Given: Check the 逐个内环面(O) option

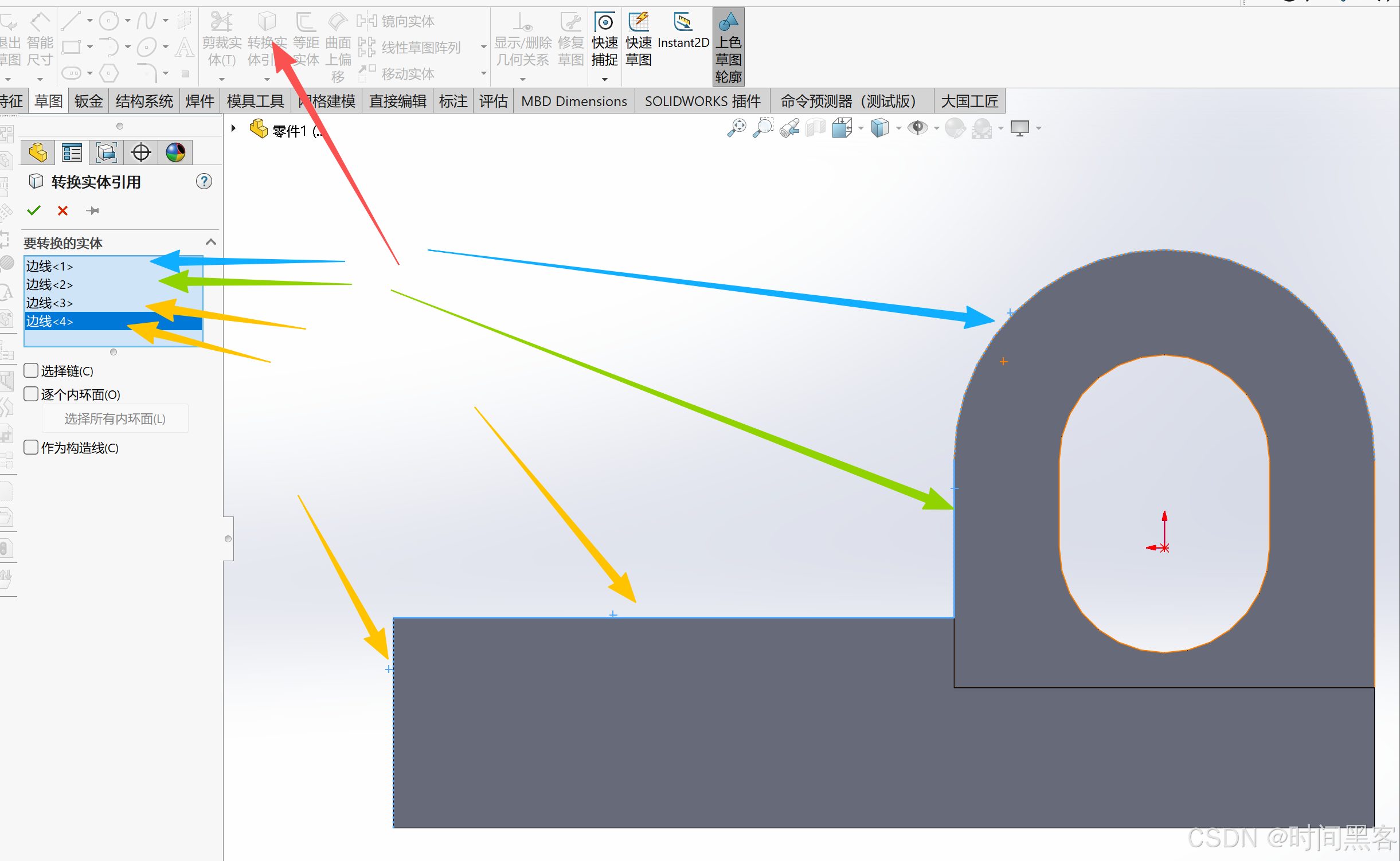Looking at the screenshot, I should tap(30, 394).
